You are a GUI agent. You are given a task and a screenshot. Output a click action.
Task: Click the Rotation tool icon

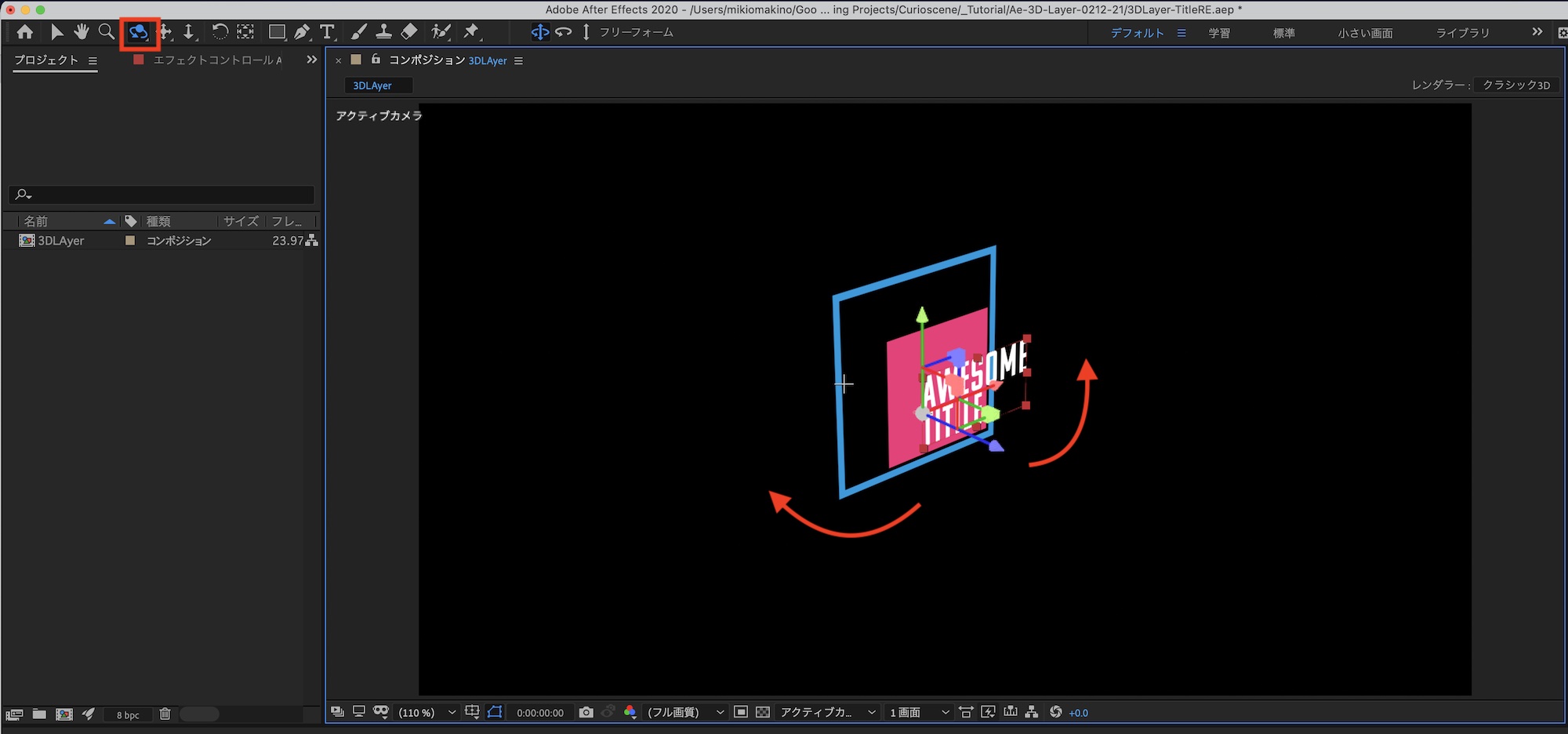coord(220,32)
